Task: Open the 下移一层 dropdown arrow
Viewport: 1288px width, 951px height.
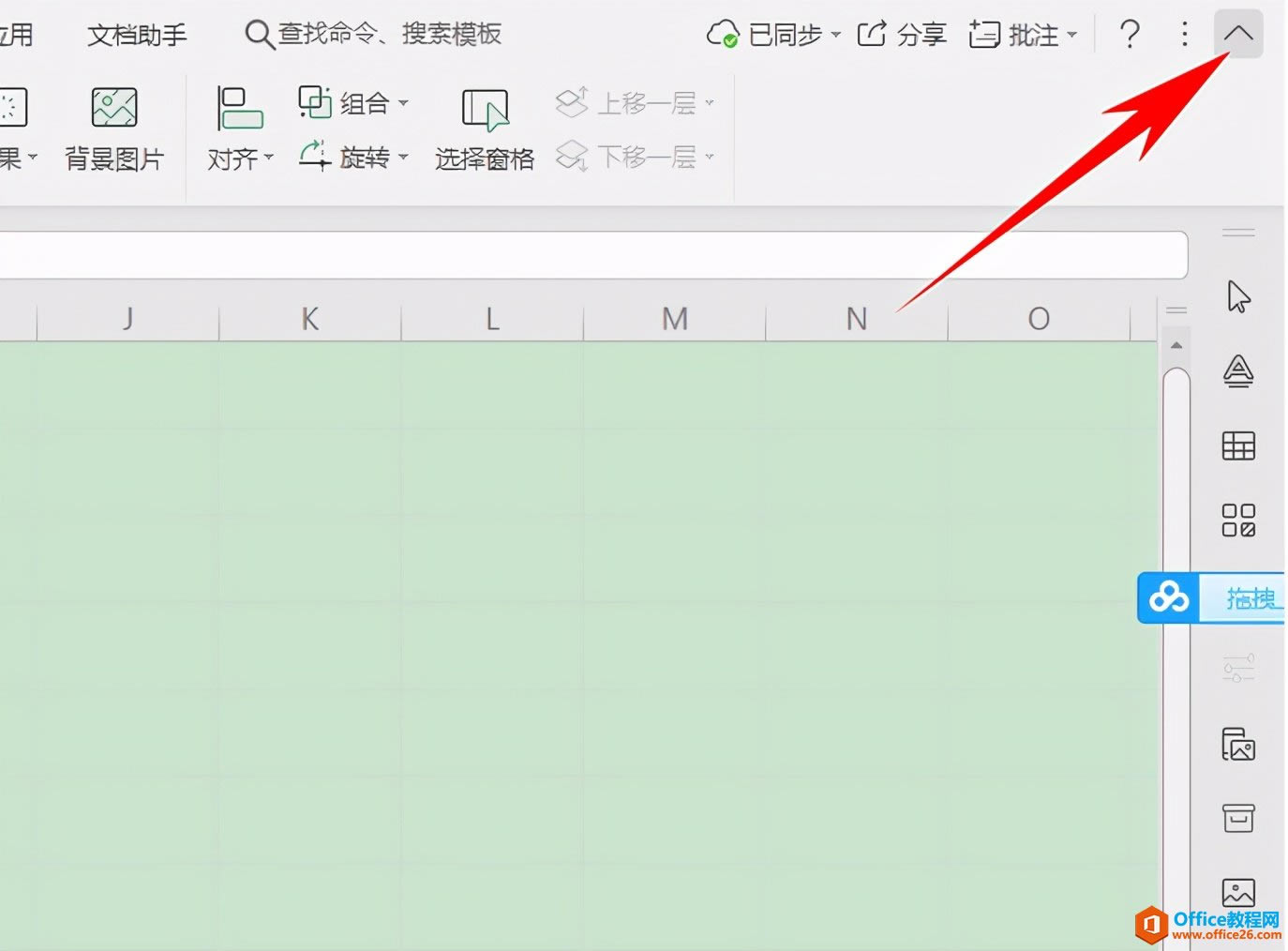Action: click(709, 158)
